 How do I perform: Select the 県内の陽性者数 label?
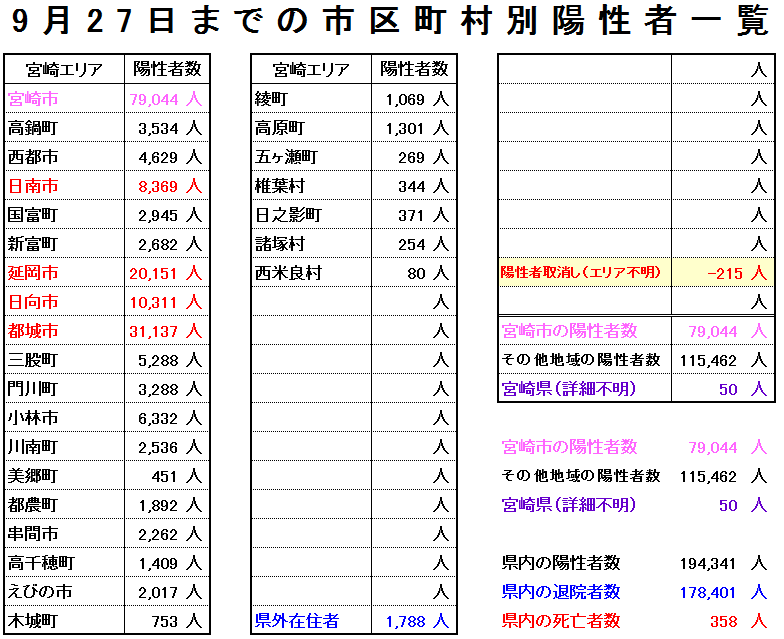pyautogui.click(x=561, y=563)
